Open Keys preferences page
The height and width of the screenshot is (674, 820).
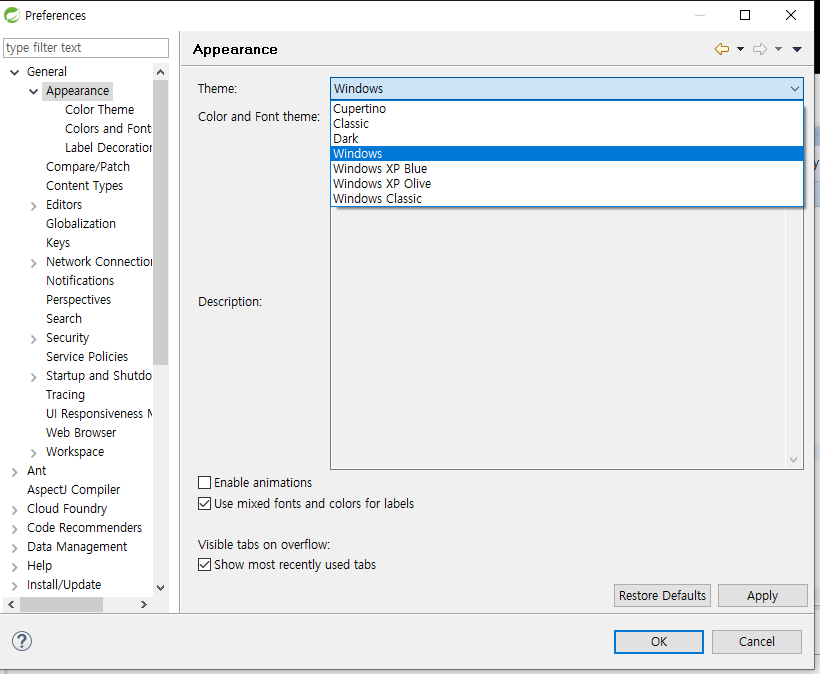coord(58,243)
